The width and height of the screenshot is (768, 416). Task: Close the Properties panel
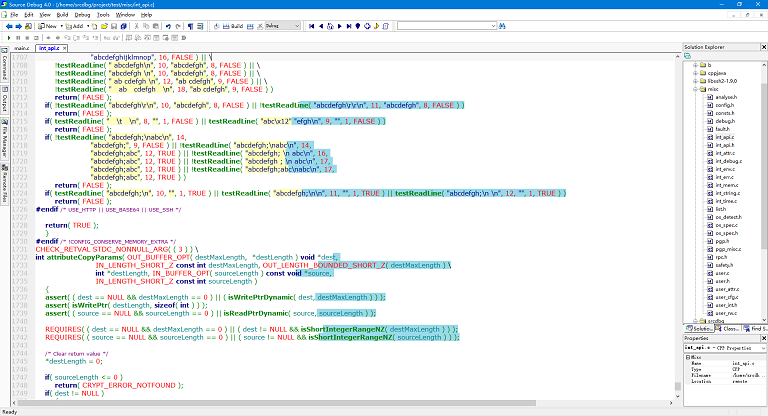click(x=762, y=338)
